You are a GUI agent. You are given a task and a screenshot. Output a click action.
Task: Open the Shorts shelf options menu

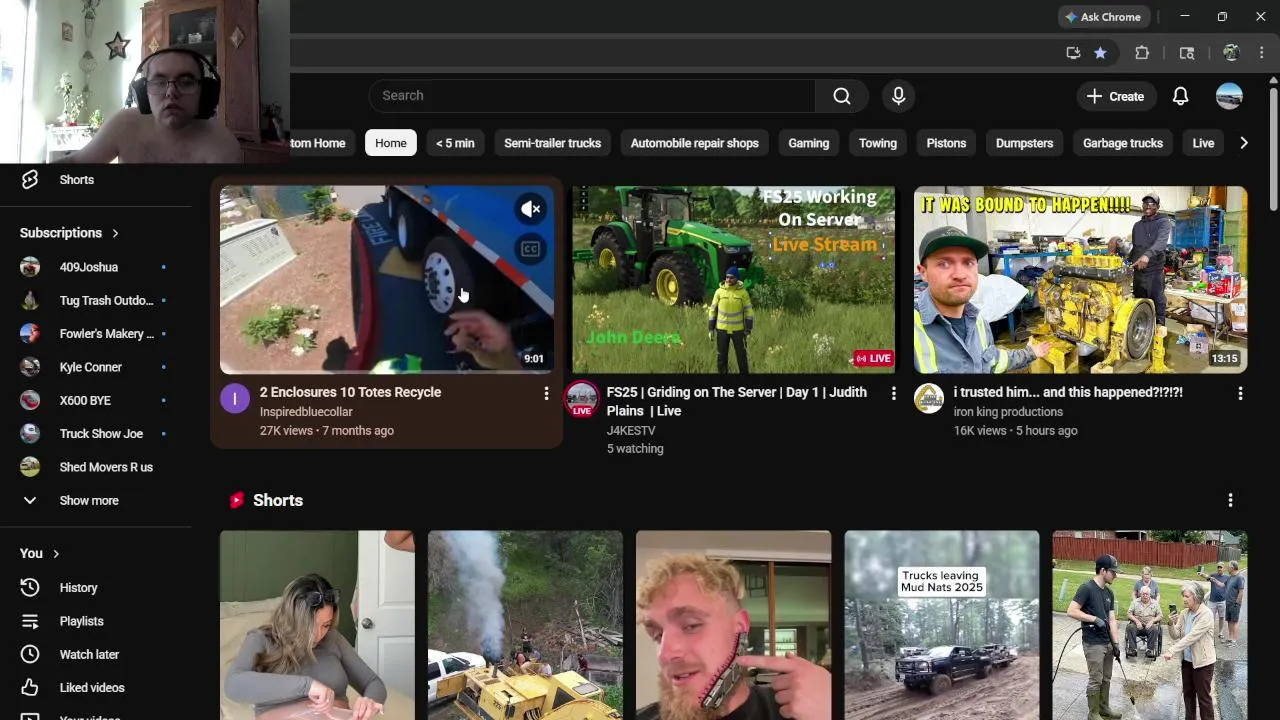(x=1230, y=500)
